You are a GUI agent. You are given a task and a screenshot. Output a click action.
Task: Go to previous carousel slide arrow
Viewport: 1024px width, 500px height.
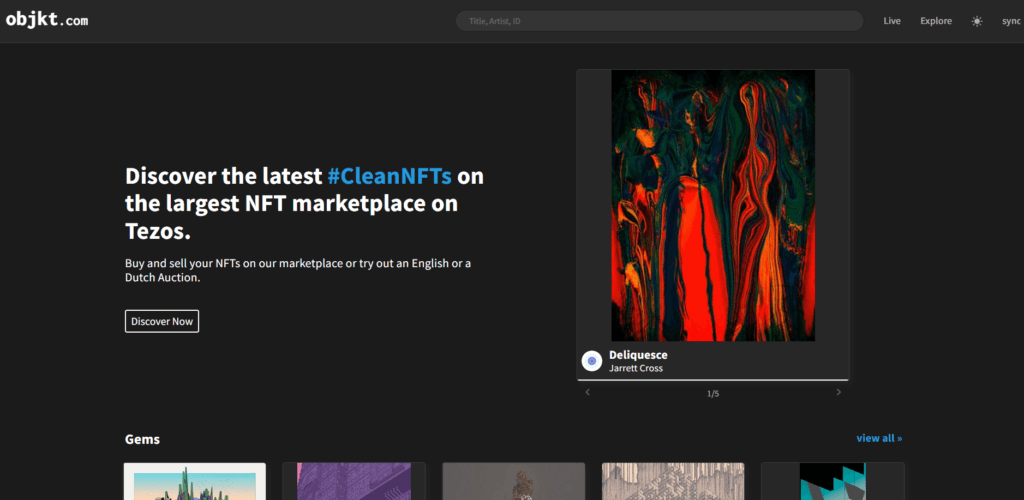point(587,392)
